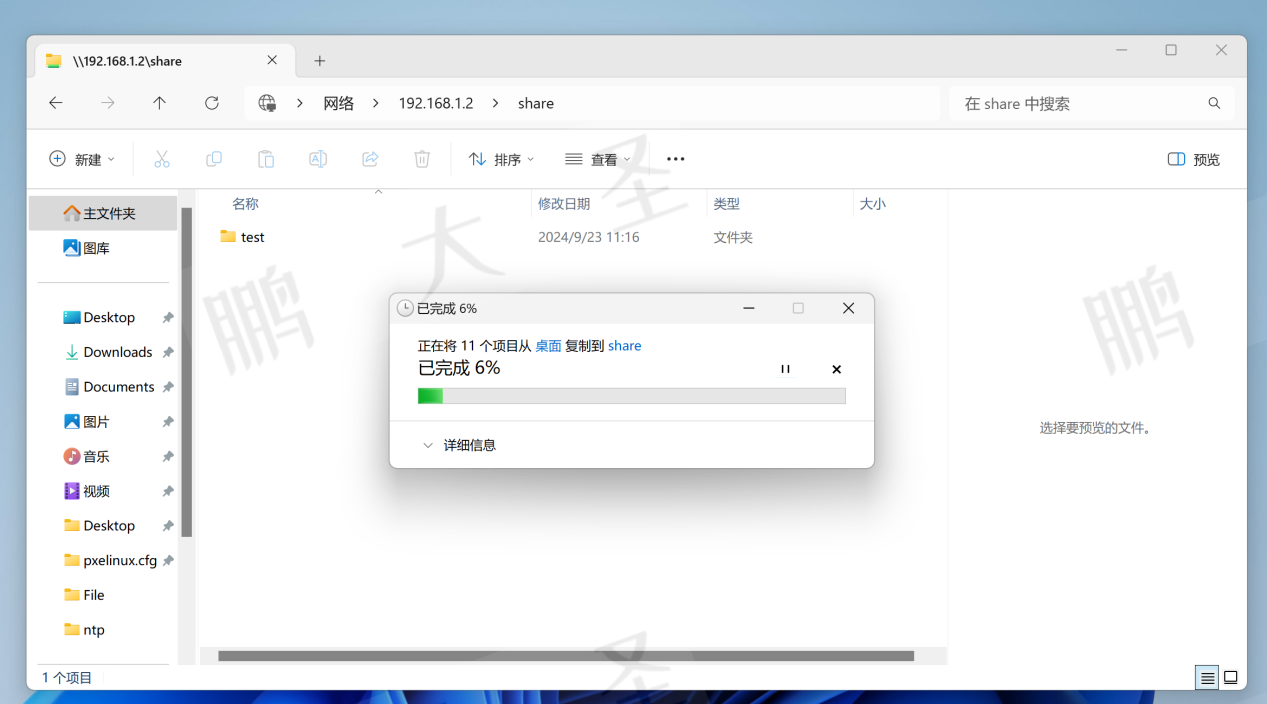Click the Share icon in toolbar
The width and height of the screenshot is (1267, 704).
[370, 159]
